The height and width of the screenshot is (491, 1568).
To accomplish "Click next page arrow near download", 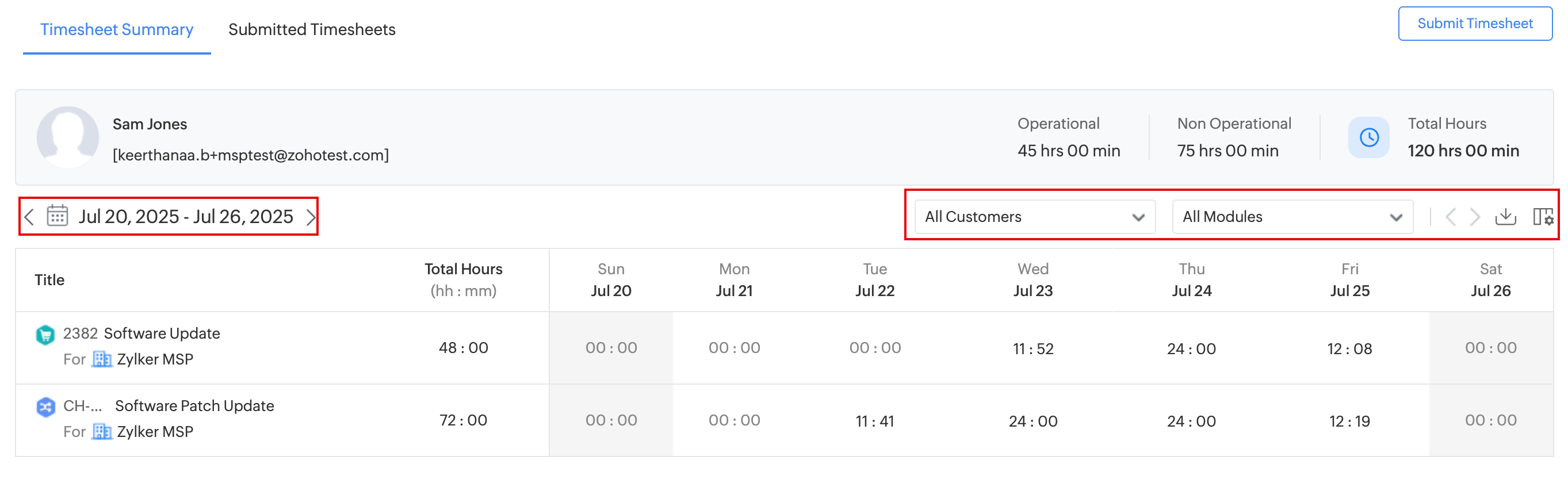I will click(1475, 217).
